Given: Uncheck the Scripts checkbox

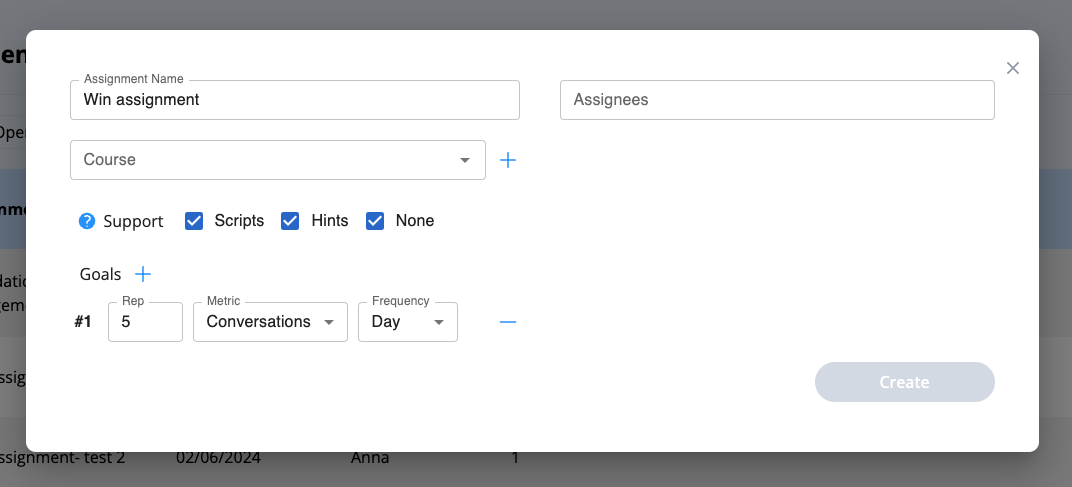Looking at the screenshot, I should tap(195, 221).
